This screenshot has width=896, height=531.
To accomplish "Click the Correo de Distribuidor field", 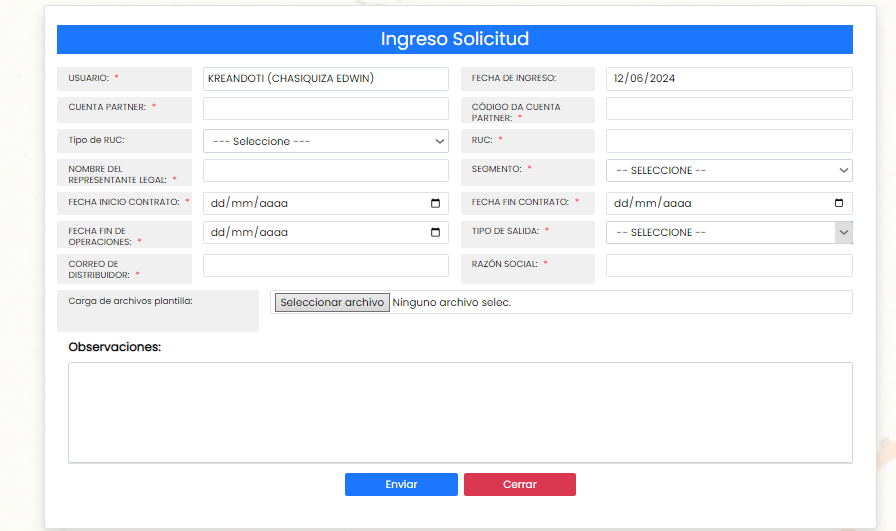I will 325,265.
